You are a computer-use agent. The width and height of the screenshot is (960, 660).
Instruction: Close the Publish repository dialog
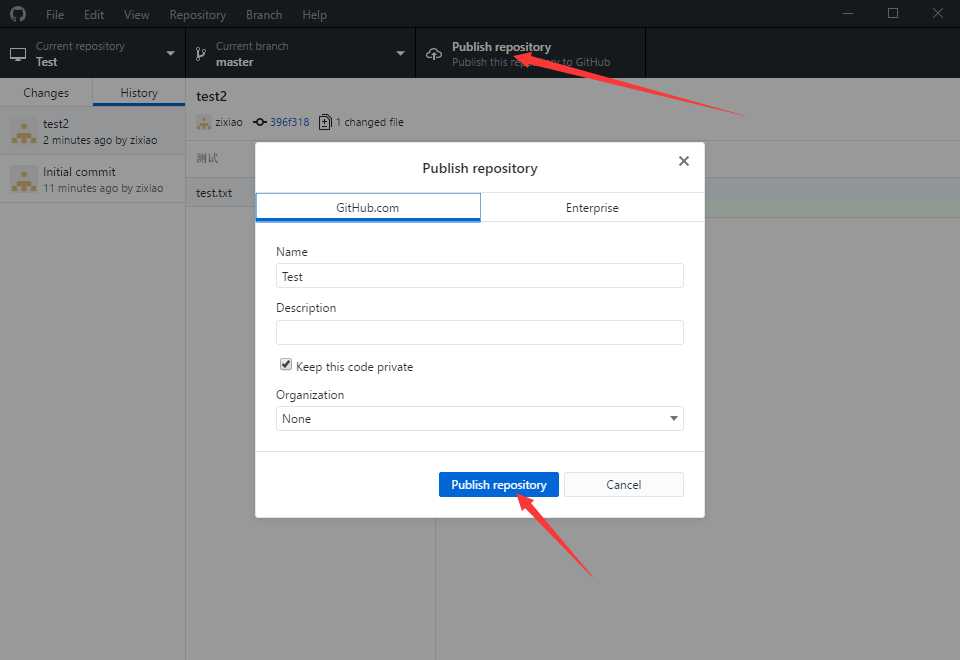pos(684,161)
